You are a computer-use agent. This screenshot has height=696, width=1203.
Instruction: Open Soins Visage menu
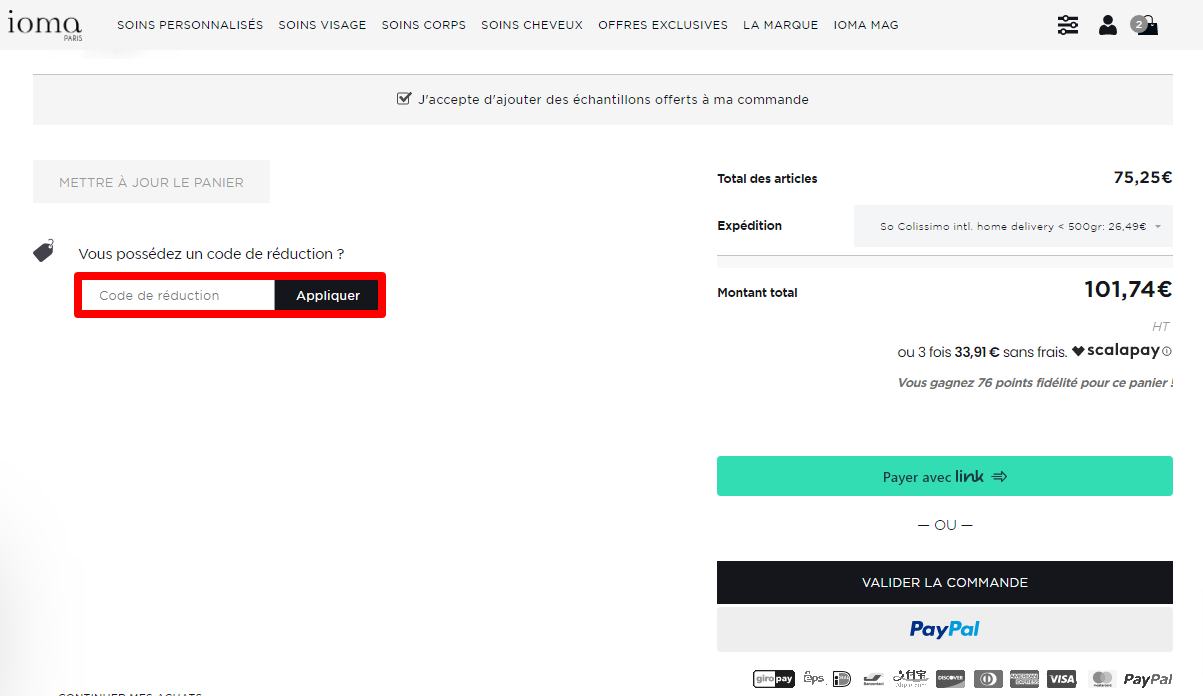click(322, 25)
